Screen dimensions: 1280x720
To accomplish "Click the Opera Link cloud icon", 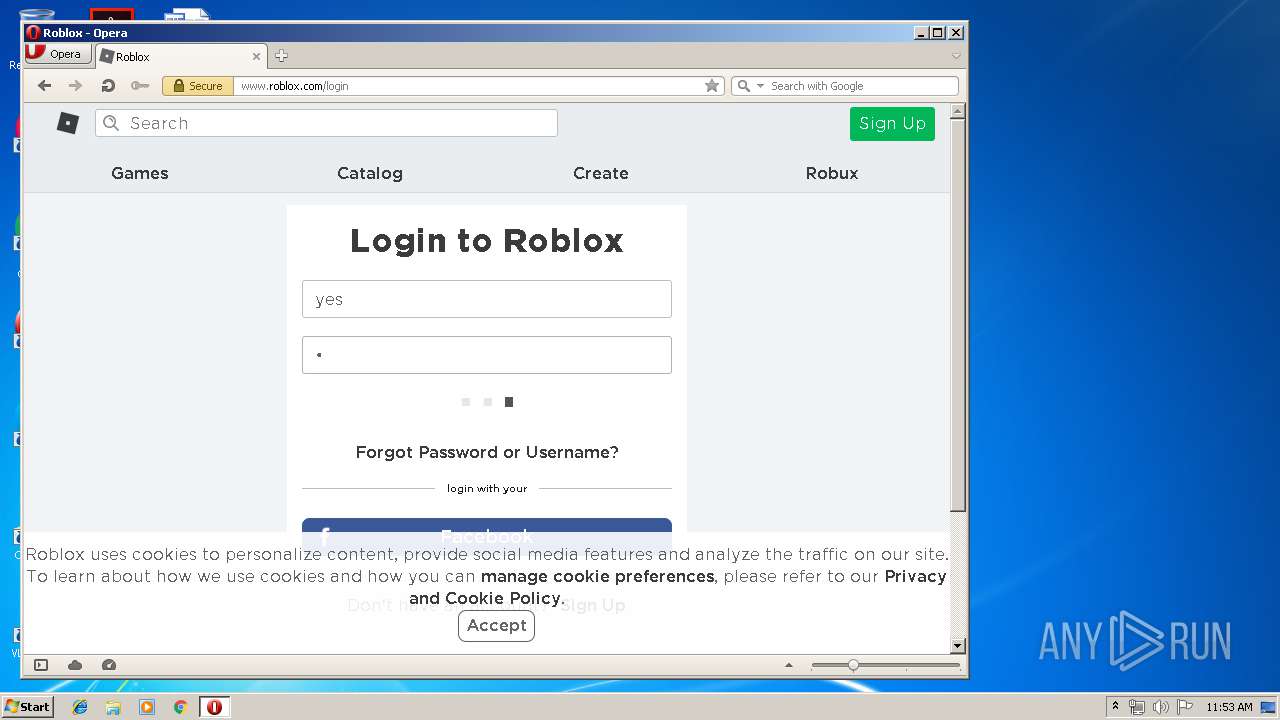I will pos(75,665).
